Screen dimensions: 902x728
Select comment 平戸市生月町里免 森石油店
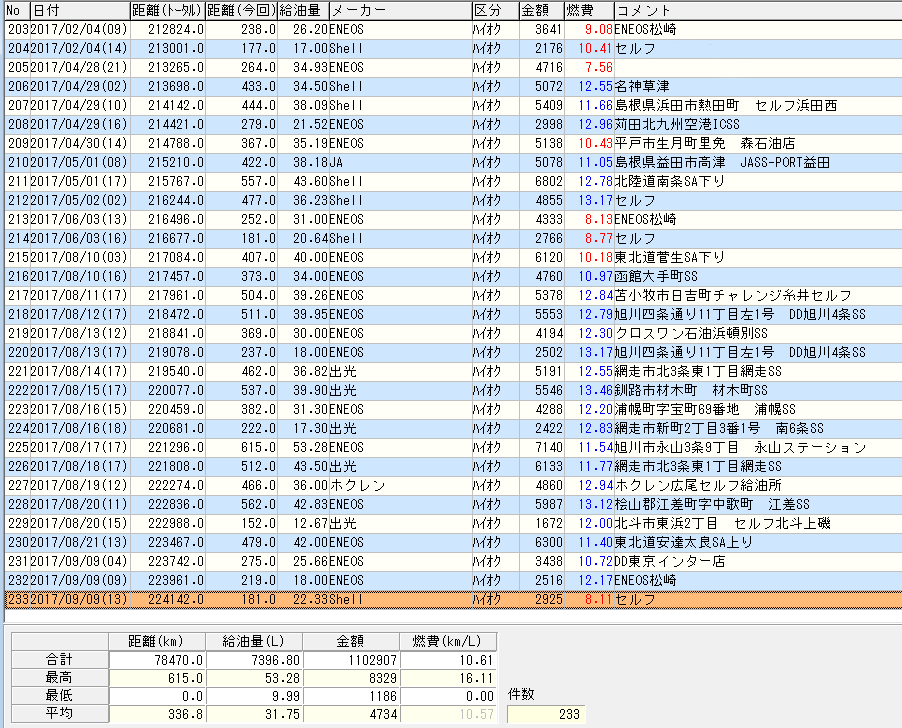[x=705, y=143]
